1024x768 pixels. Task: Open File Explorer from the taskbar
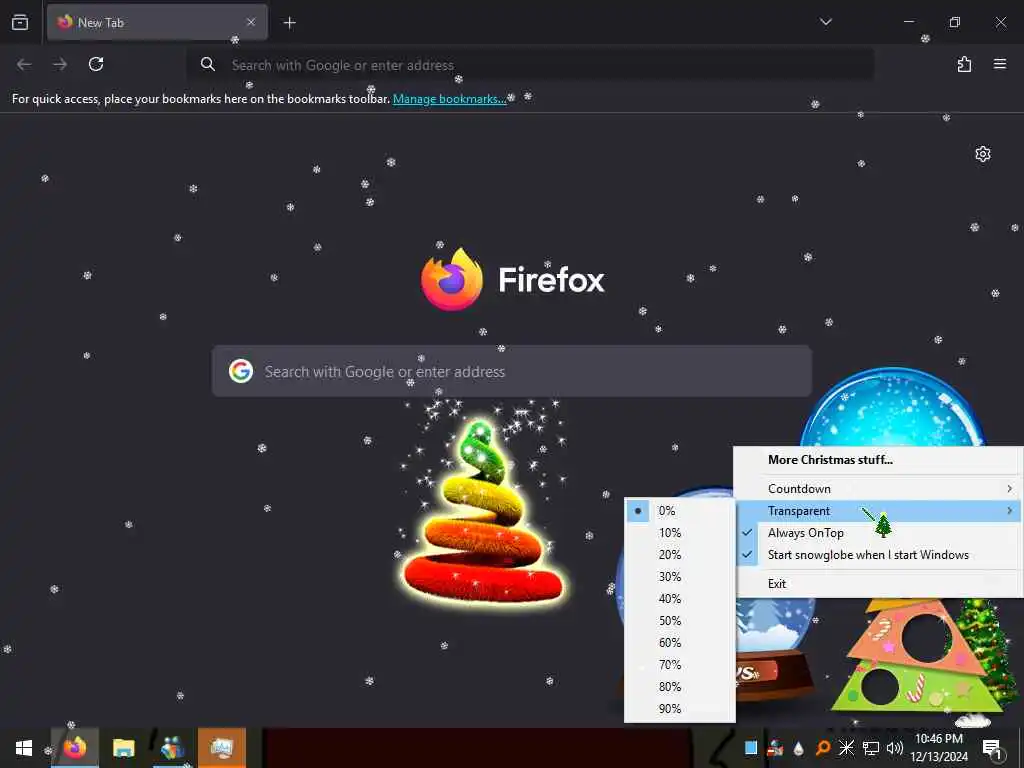pos(123,748)
